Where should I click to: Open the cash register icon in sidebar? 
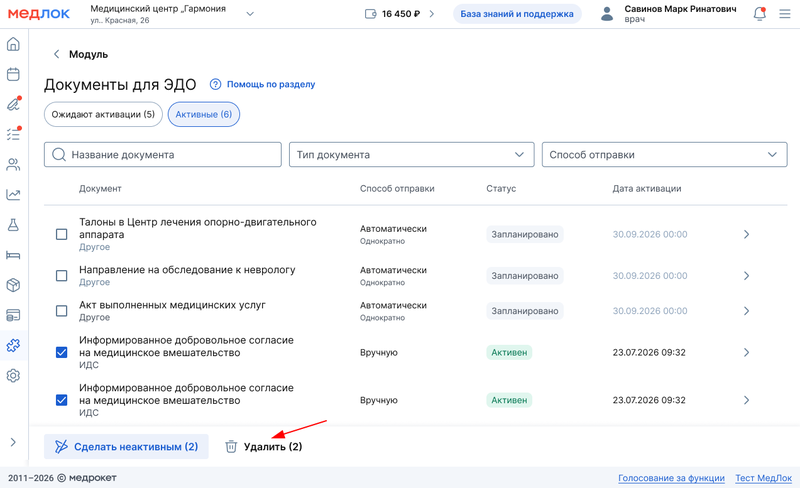[x=13, y=315]
